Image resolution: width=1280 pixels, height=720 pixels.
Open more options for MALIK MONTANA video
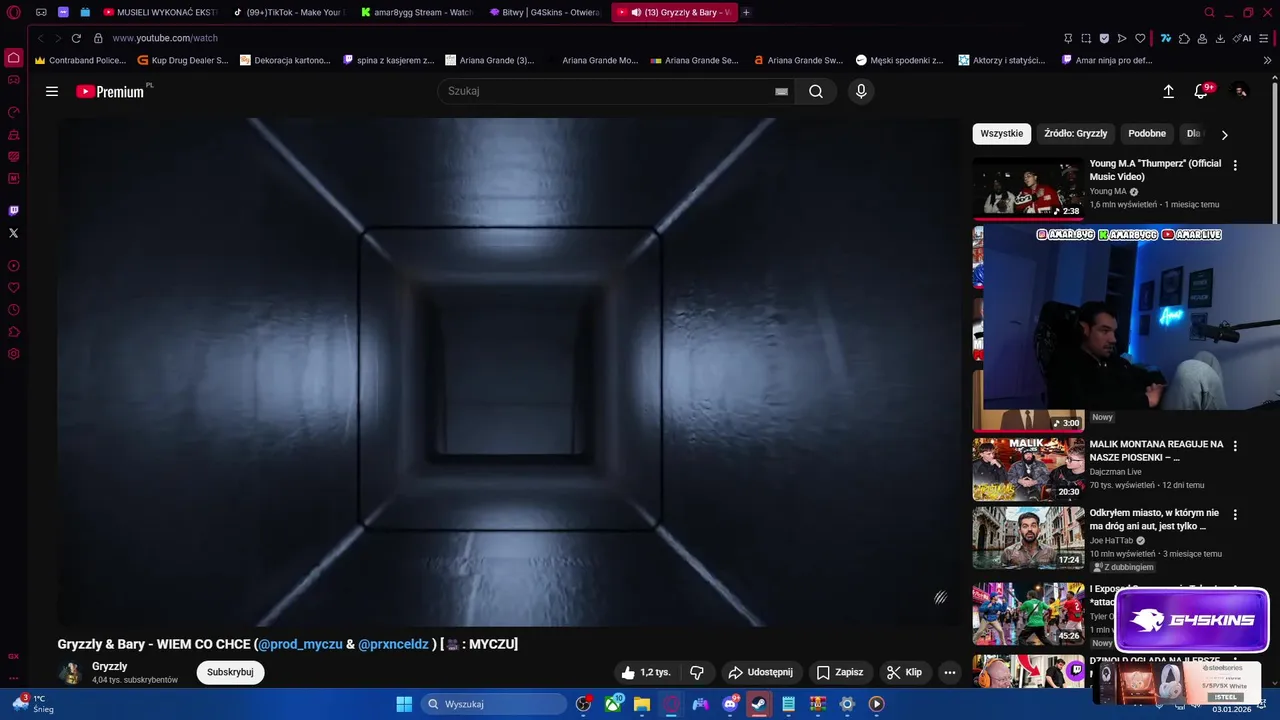click(1235, 446)
